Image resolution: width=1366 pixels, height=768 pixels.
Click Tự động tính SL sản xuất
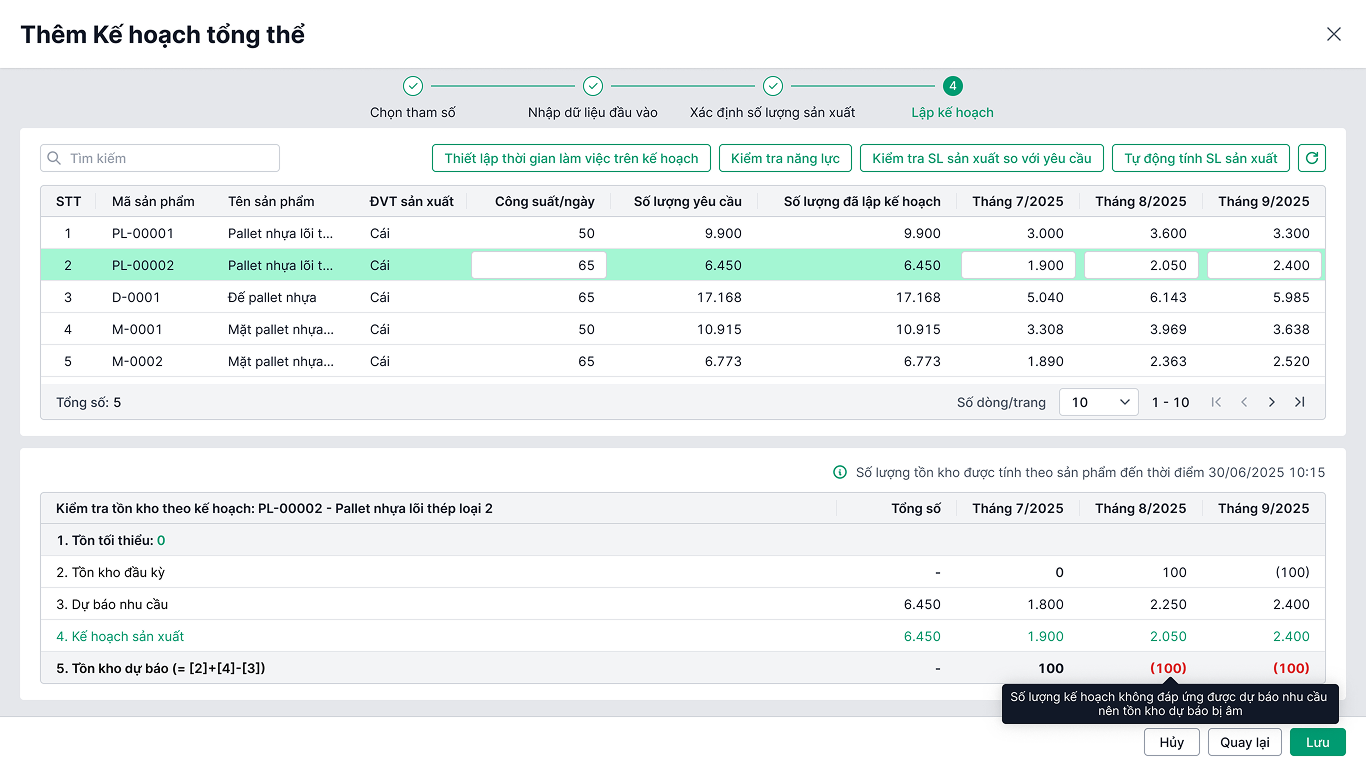point(1200,158)
